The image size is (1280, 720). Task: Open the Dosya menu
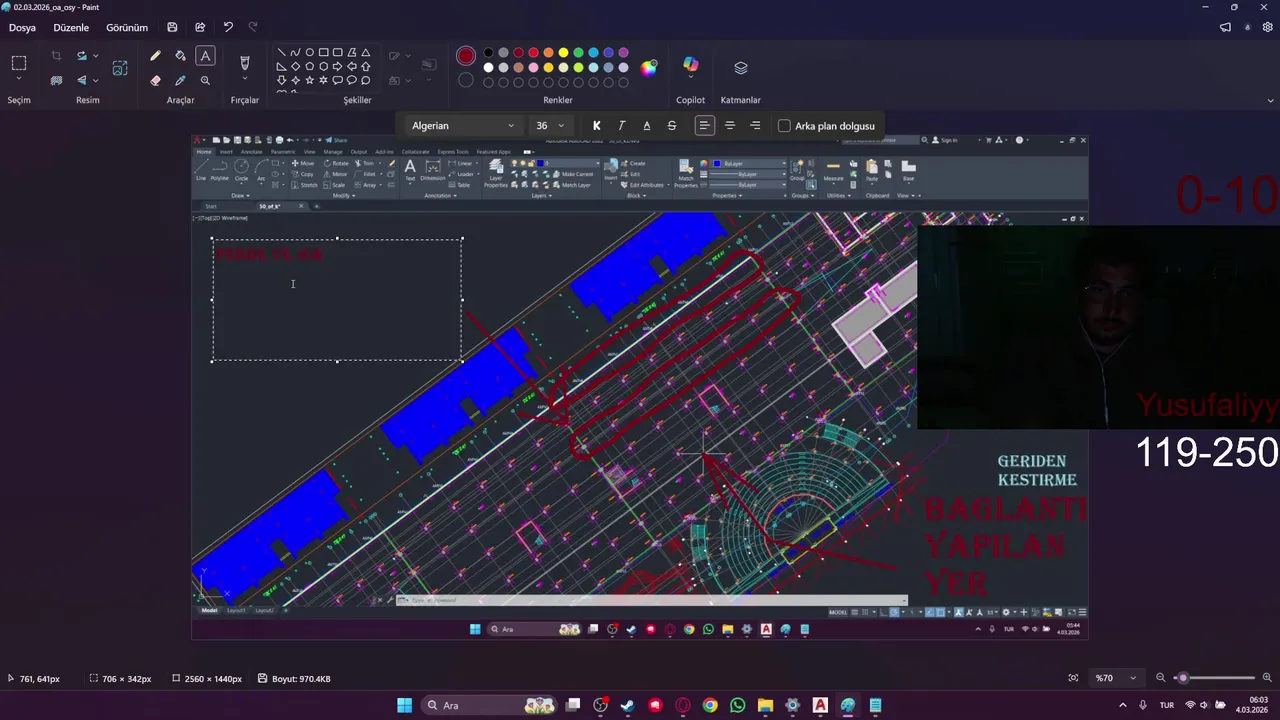pyautogui.click(x=22, y=27)
